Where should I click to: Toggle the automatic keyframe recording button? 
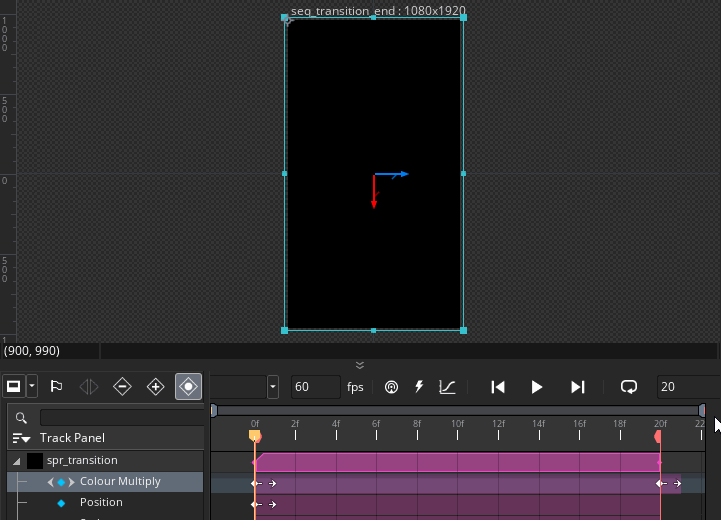[x=188, y=386]
